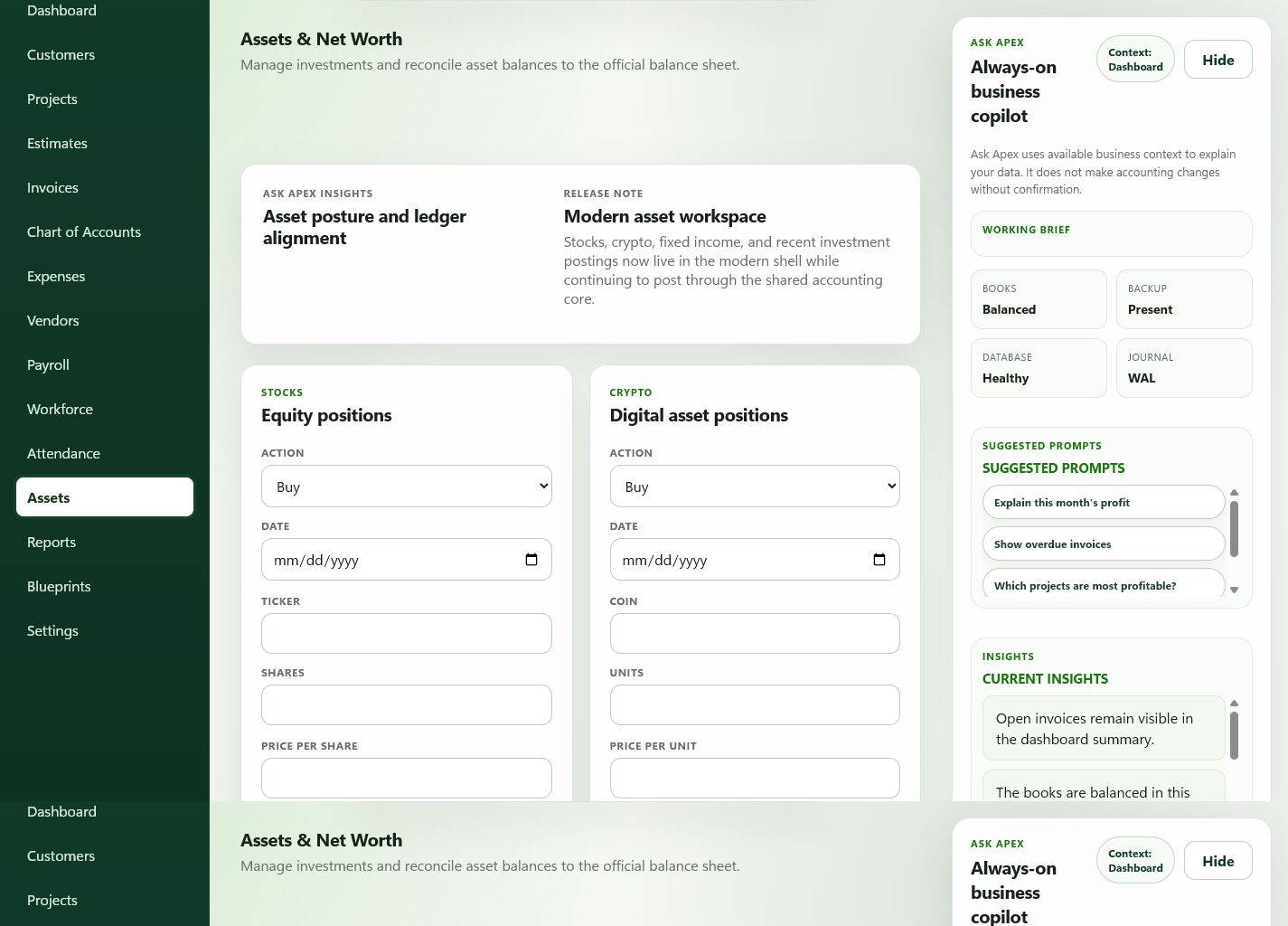Open the Action dropdown under Equity positions
The width and height of the screenshot is (1288, 926).
(x=407, y=487)
